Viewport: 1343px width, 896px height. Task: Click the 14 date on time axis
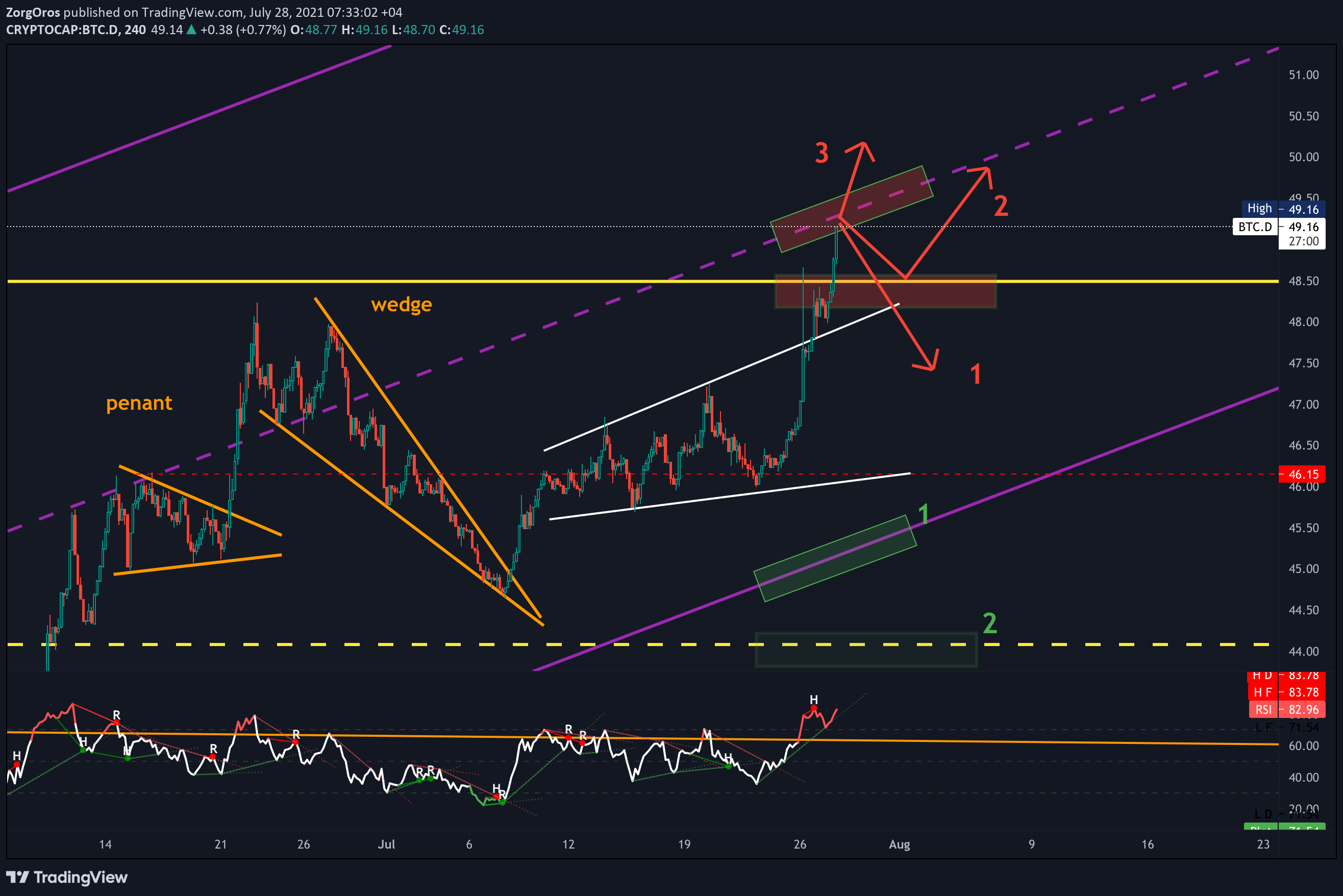point(105,844)
